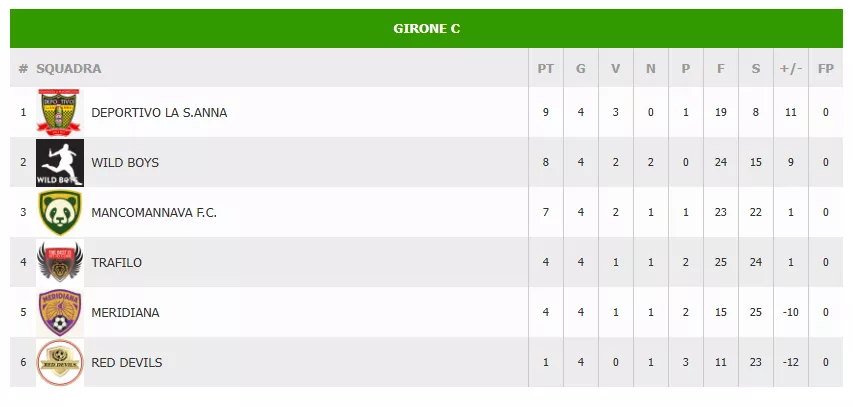Image resolution: width=853 pixels, height=407 pixels.
Task: Click the Meridiana purple shield logo
Action: [60, 312]
